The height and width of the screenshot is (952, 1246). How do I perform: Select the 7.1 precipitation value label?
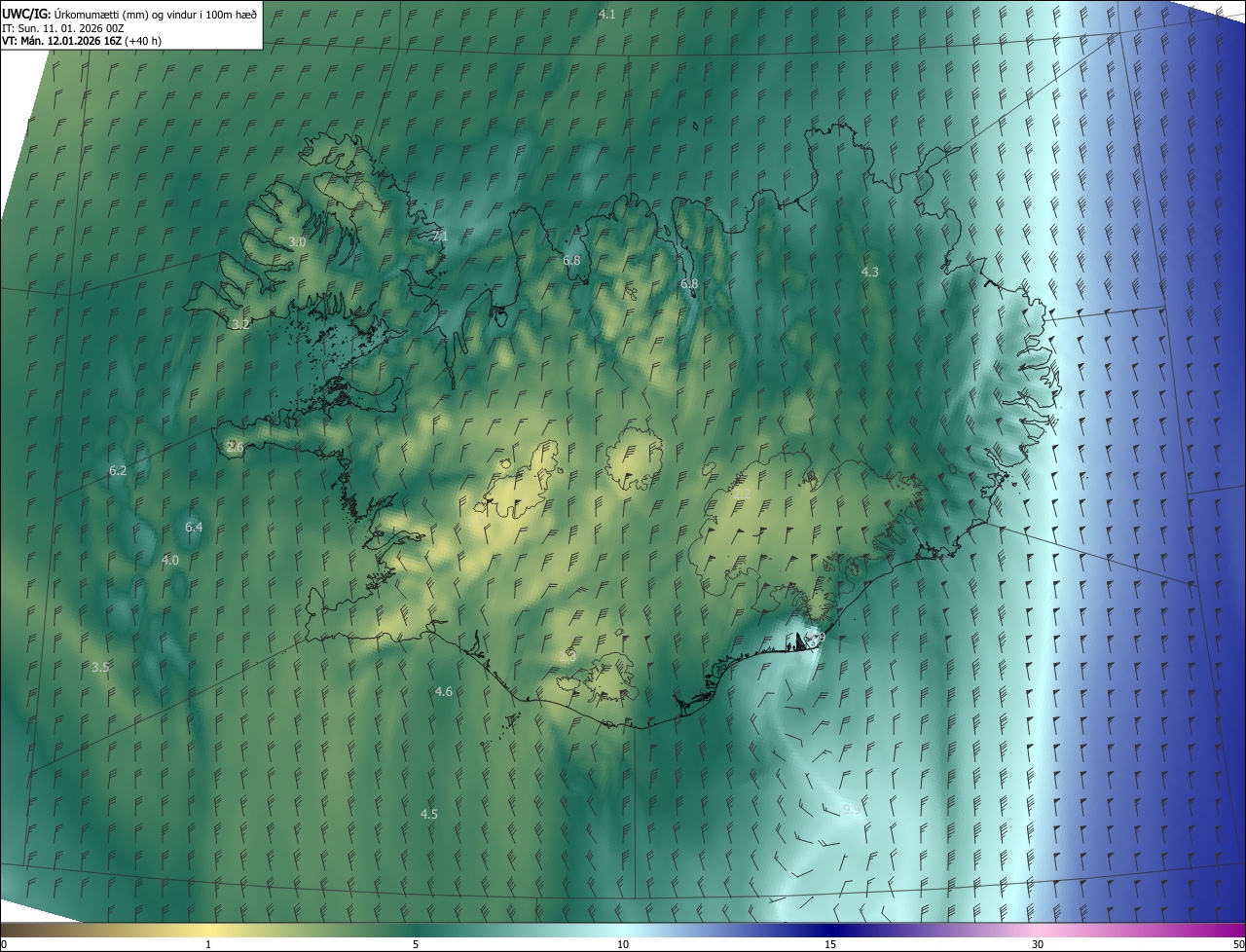coord(440,236)
